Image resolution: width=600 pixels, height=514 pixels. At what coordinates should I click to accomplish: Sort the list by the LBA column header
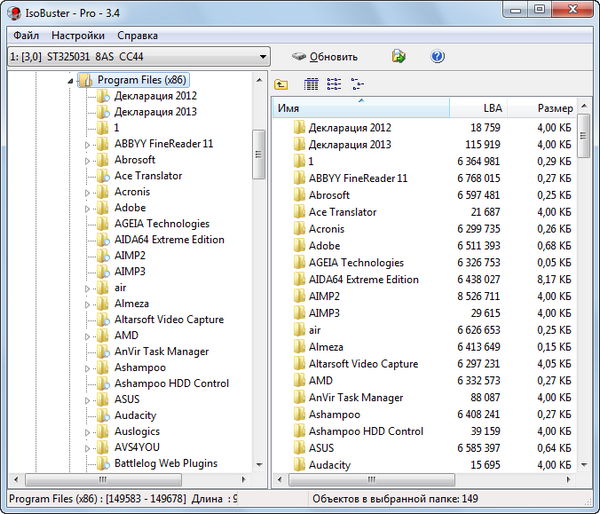[x=492, y=107]
